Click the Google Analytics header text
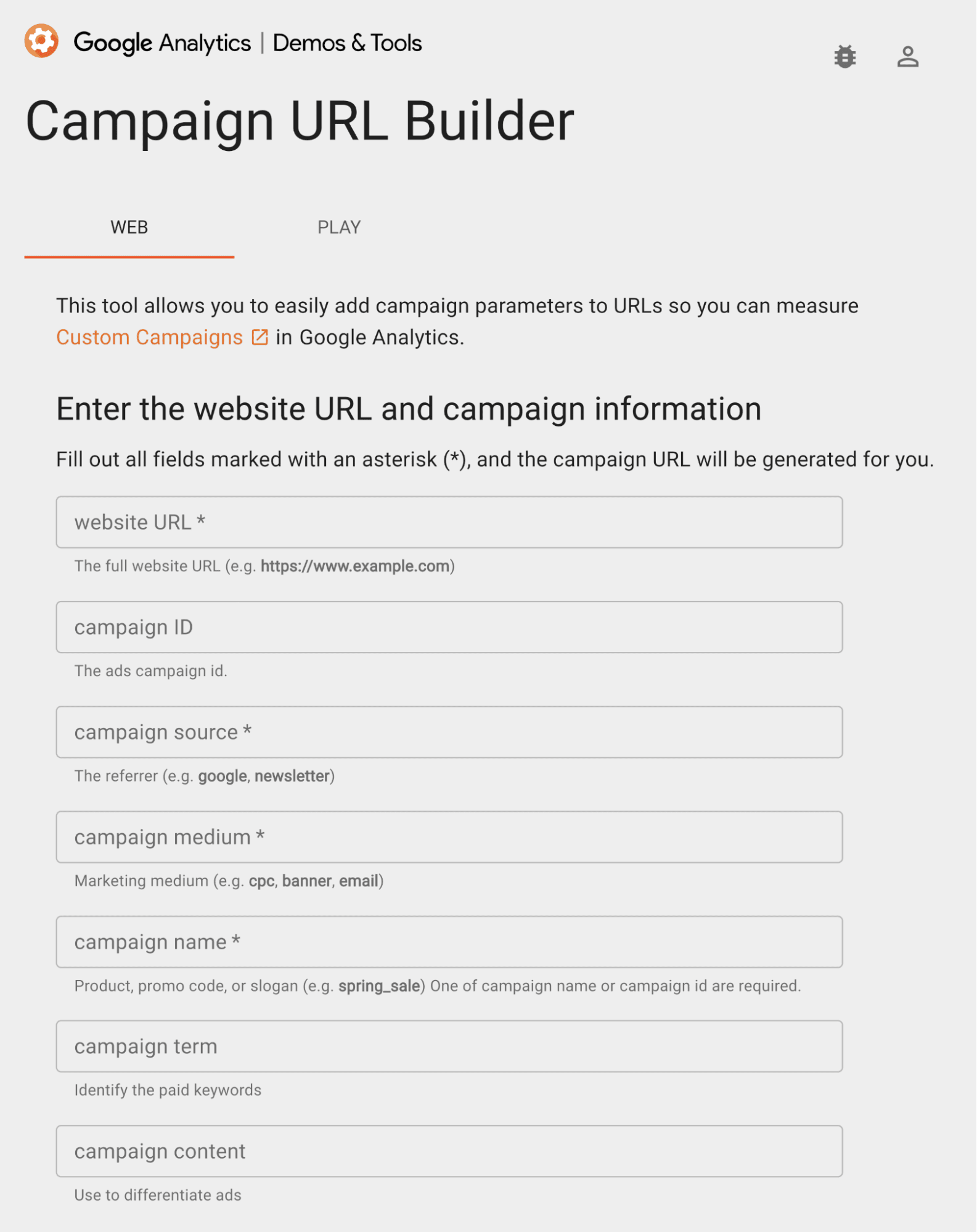The width and height of the screenshot is (977, 1232). click(x=162, y=43)
